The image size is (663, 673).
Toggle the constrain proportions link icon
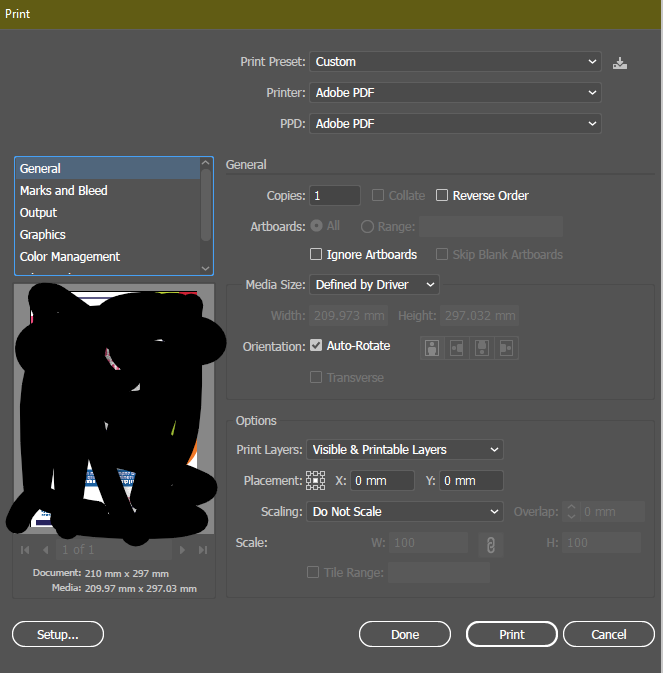point(491,545)
